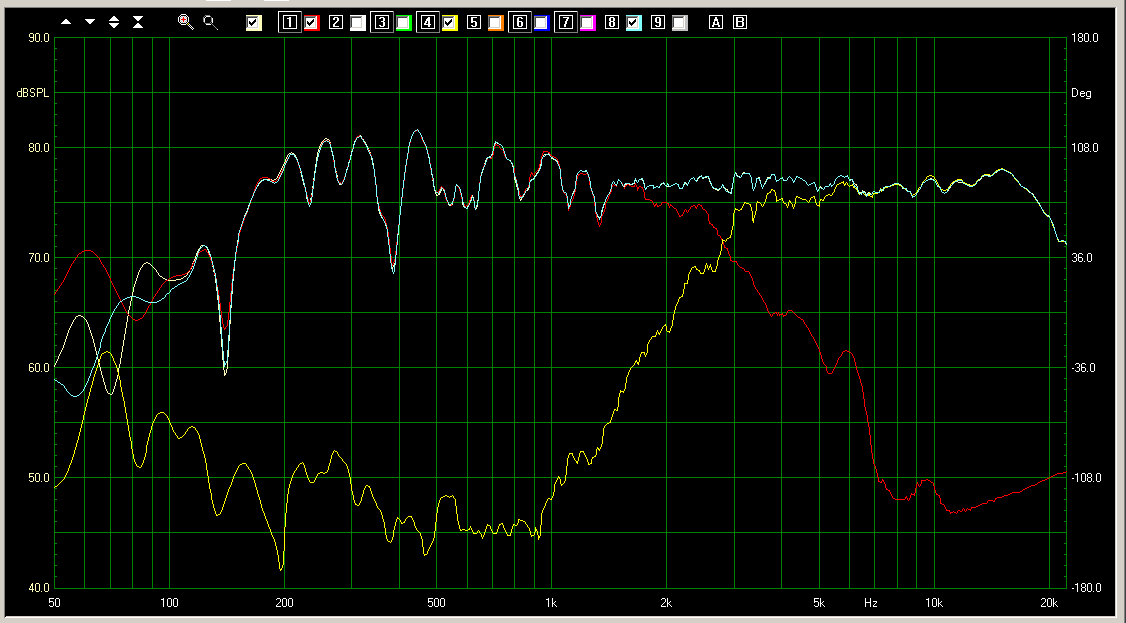Toggle the master checkbox left of curve 1

tap(254, 22)
